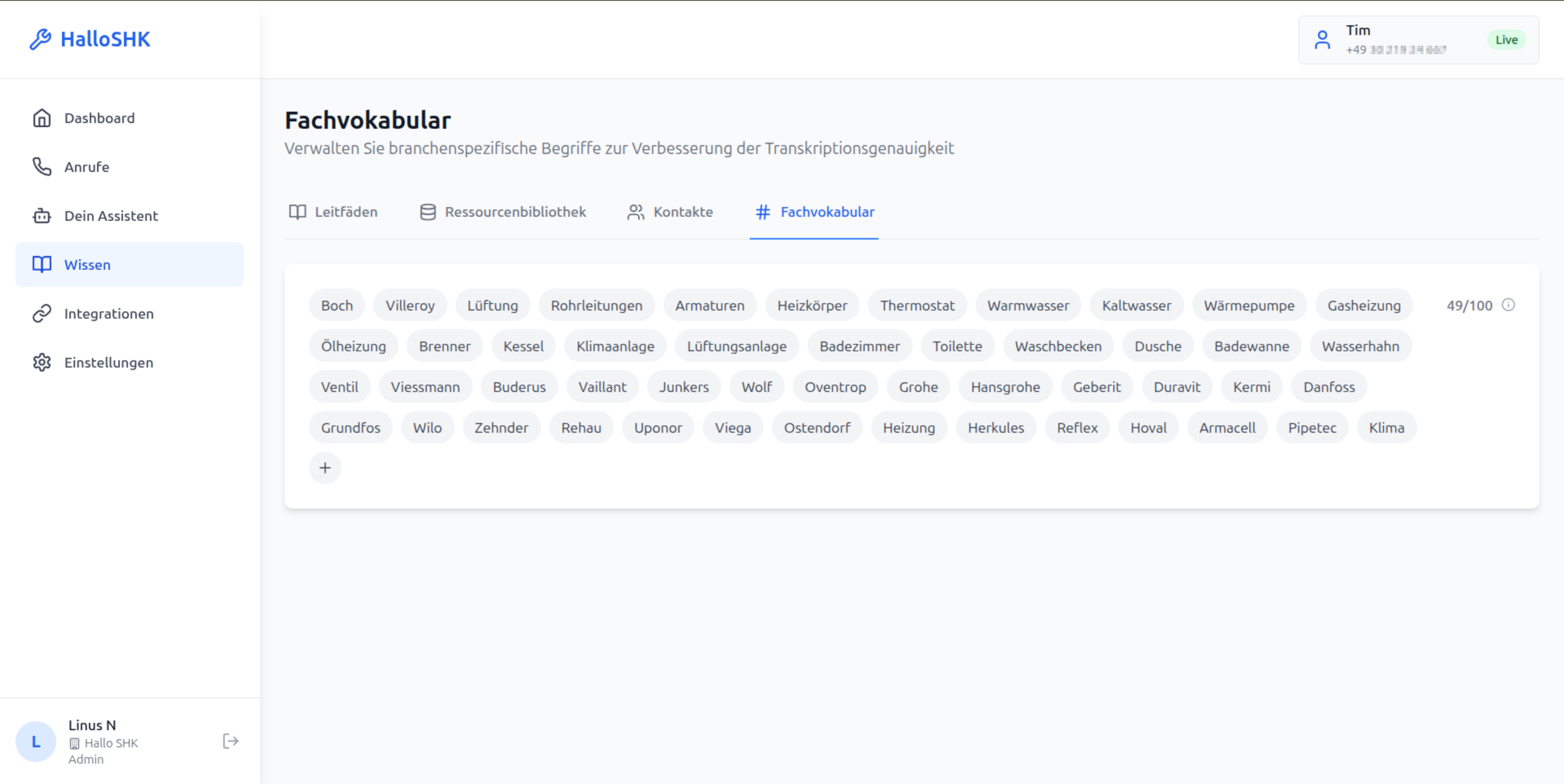This screenshot has height=784, width=1564.
Task: Click the Klima chip
Action: 1387,427
